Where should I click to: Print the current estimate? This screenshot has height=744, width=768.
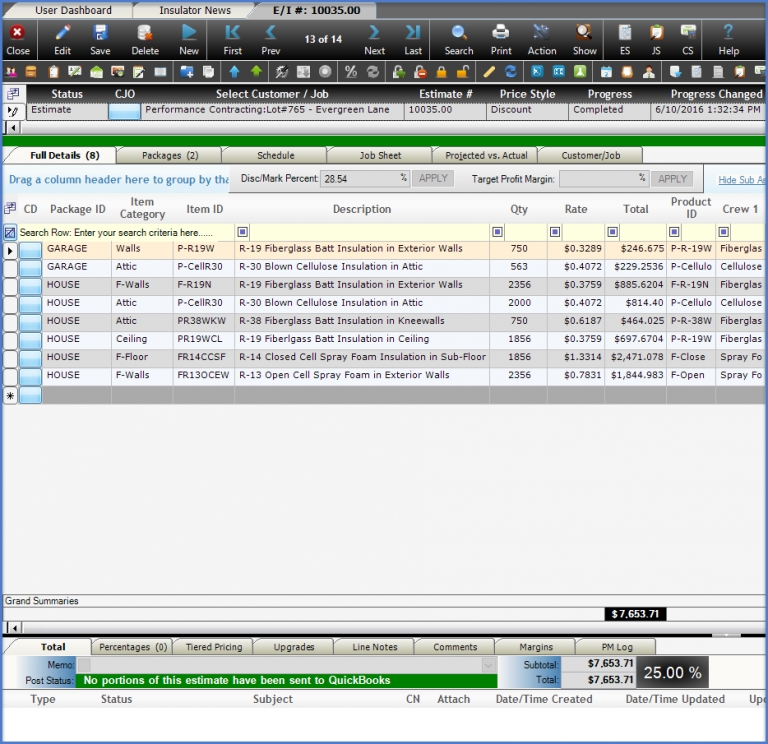click(501, 39)
